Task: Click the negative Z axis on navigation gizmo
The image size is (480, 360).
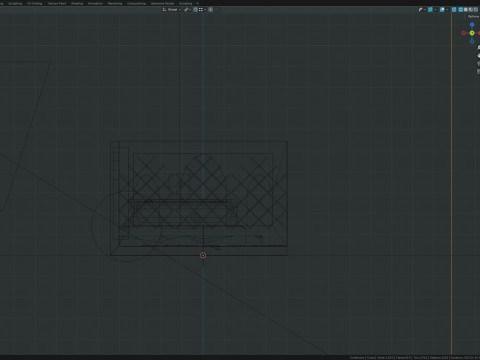Action: 472,41
